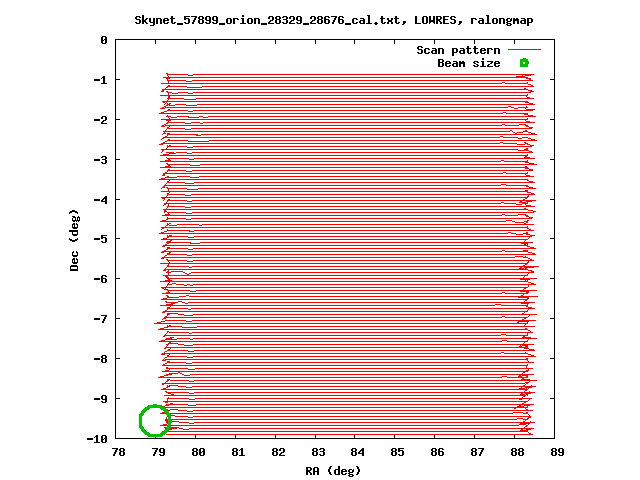Click the x-axis tick label 78

(x=118, y=452)
